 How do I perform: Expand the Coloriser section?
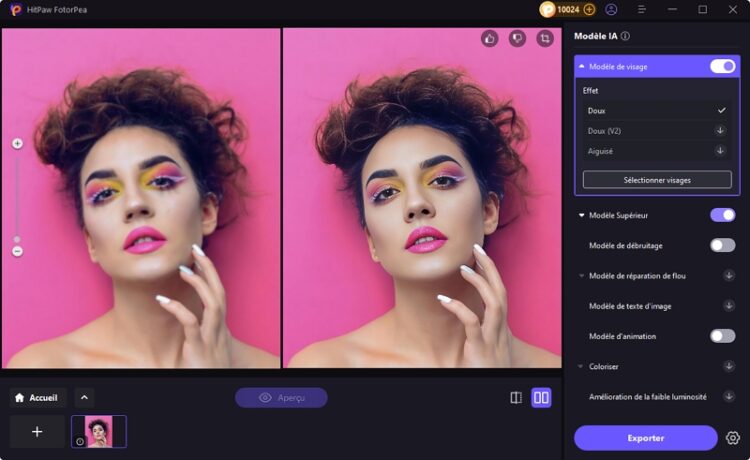pos(581,367)
